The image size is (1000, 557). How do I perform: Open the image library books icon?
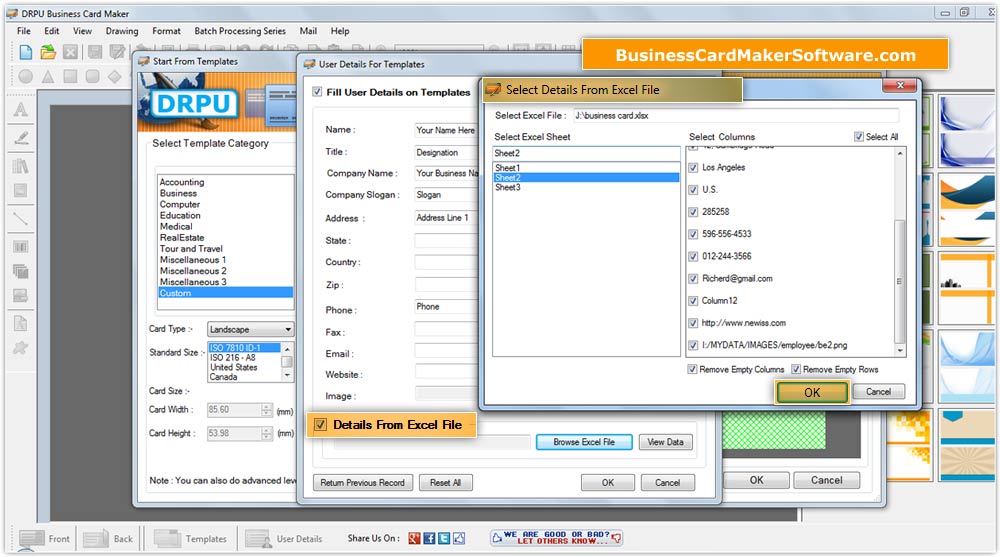pyautogui.click(x=20, y=166)
